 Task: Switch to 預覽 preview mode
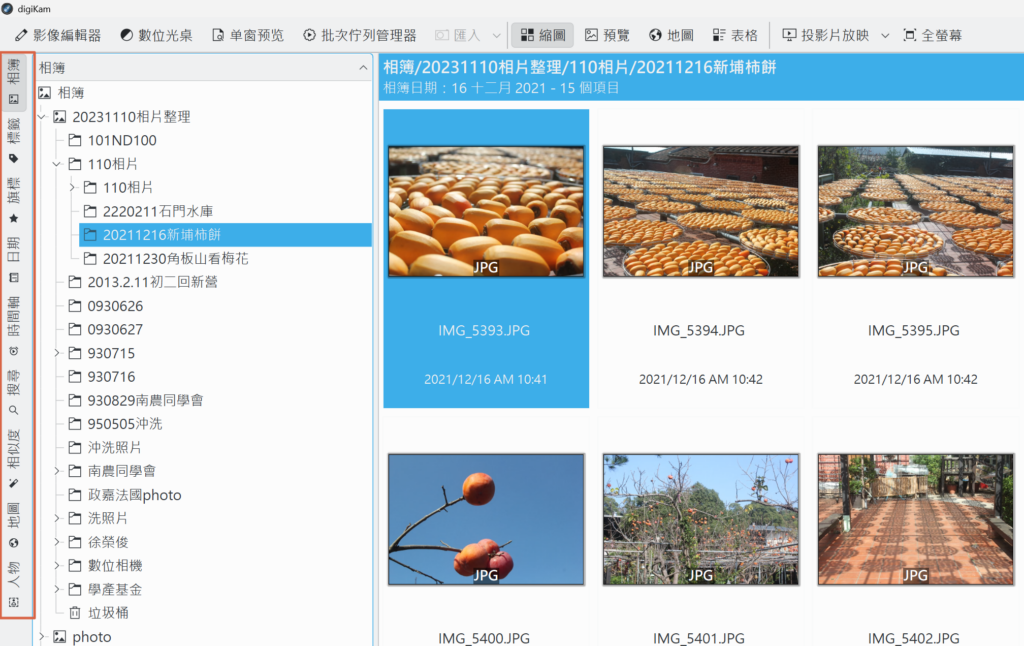coord(607,35)
